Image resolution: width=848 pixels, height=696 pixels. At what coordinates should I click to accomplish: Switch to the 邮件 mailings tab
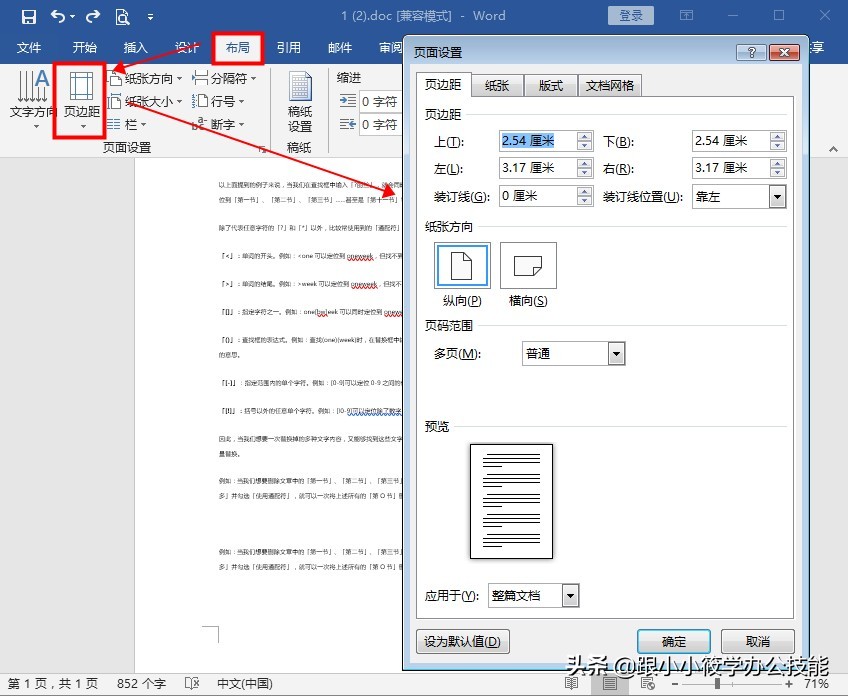[x=340, y=48]
